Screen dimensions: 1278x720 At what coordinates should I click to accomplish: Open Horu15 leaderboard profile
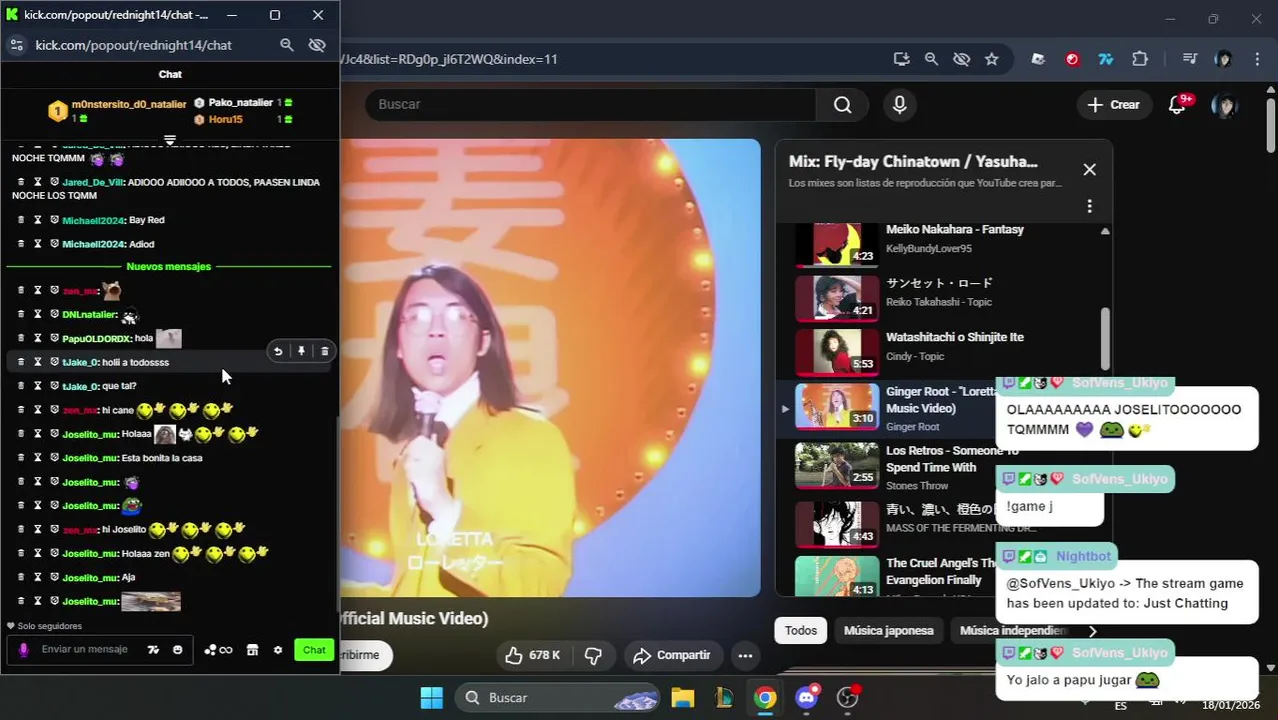225,119
